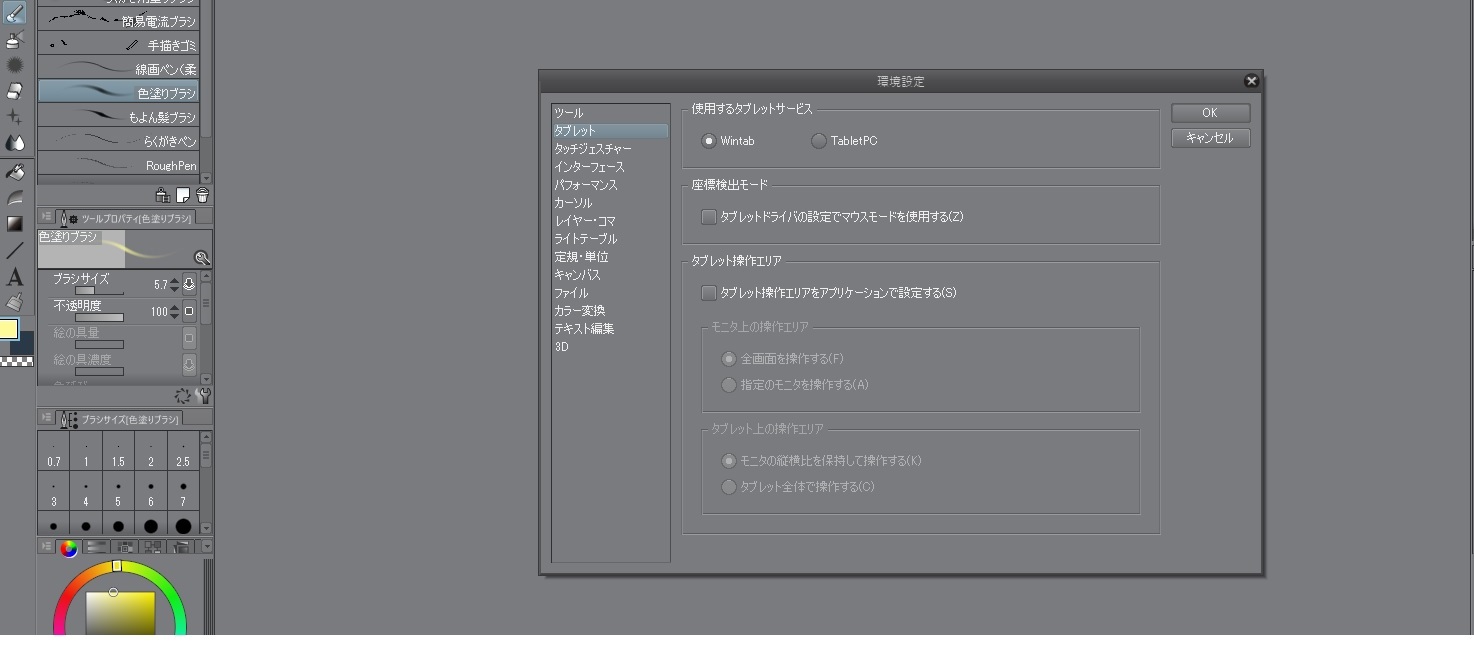Open sub tool detail wrench icon
1474x648 pixels.
coord(204,396)
